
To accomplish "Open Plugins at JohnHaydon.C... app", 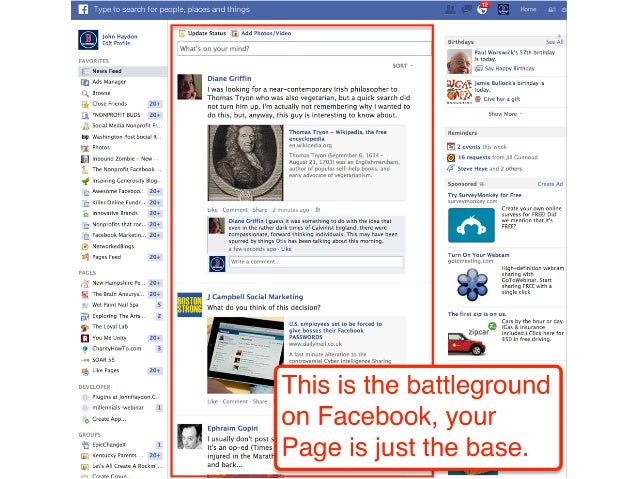I will pos(126,397).
